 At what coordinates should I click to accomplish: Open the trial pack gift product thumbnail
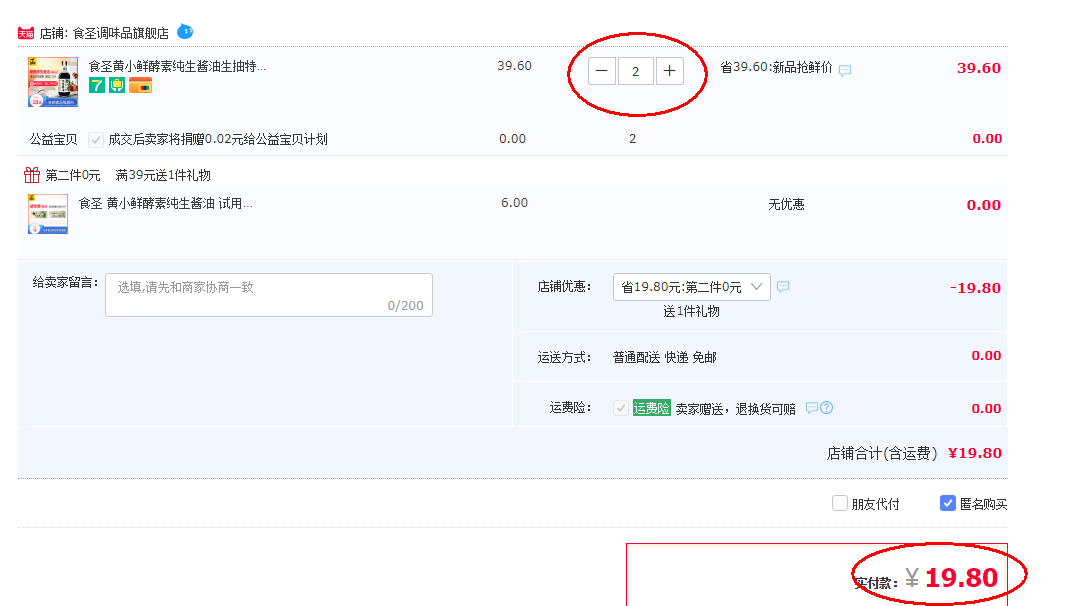47,214
